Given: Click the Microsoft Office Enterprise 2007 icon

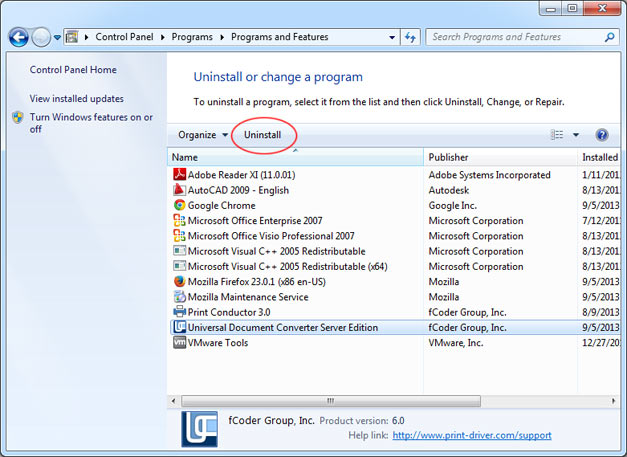Looking at the screenshot, I should tap(180, 220).
